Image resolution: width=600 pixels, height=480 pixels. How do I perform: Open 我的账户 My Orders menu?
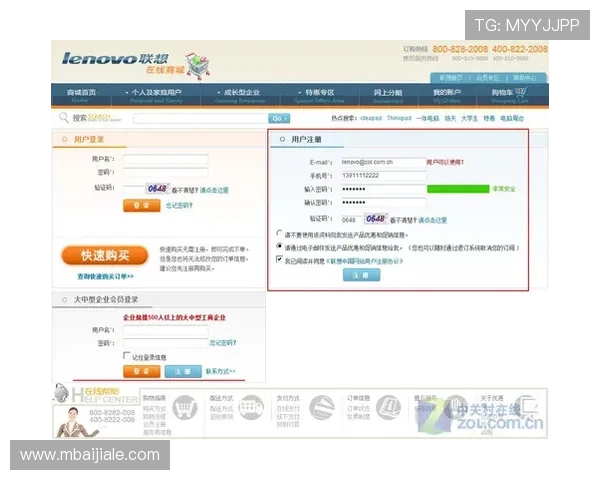tap(447, 95)
